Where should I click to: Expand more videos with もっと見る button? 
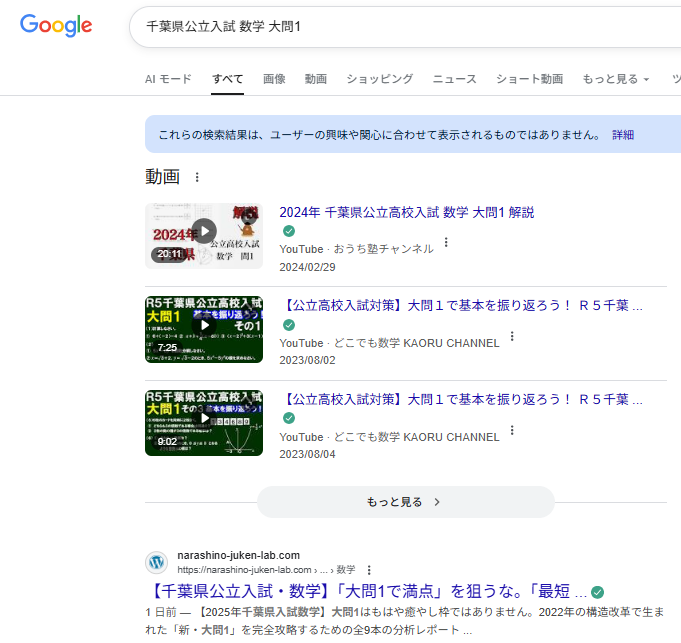(405, 502)
